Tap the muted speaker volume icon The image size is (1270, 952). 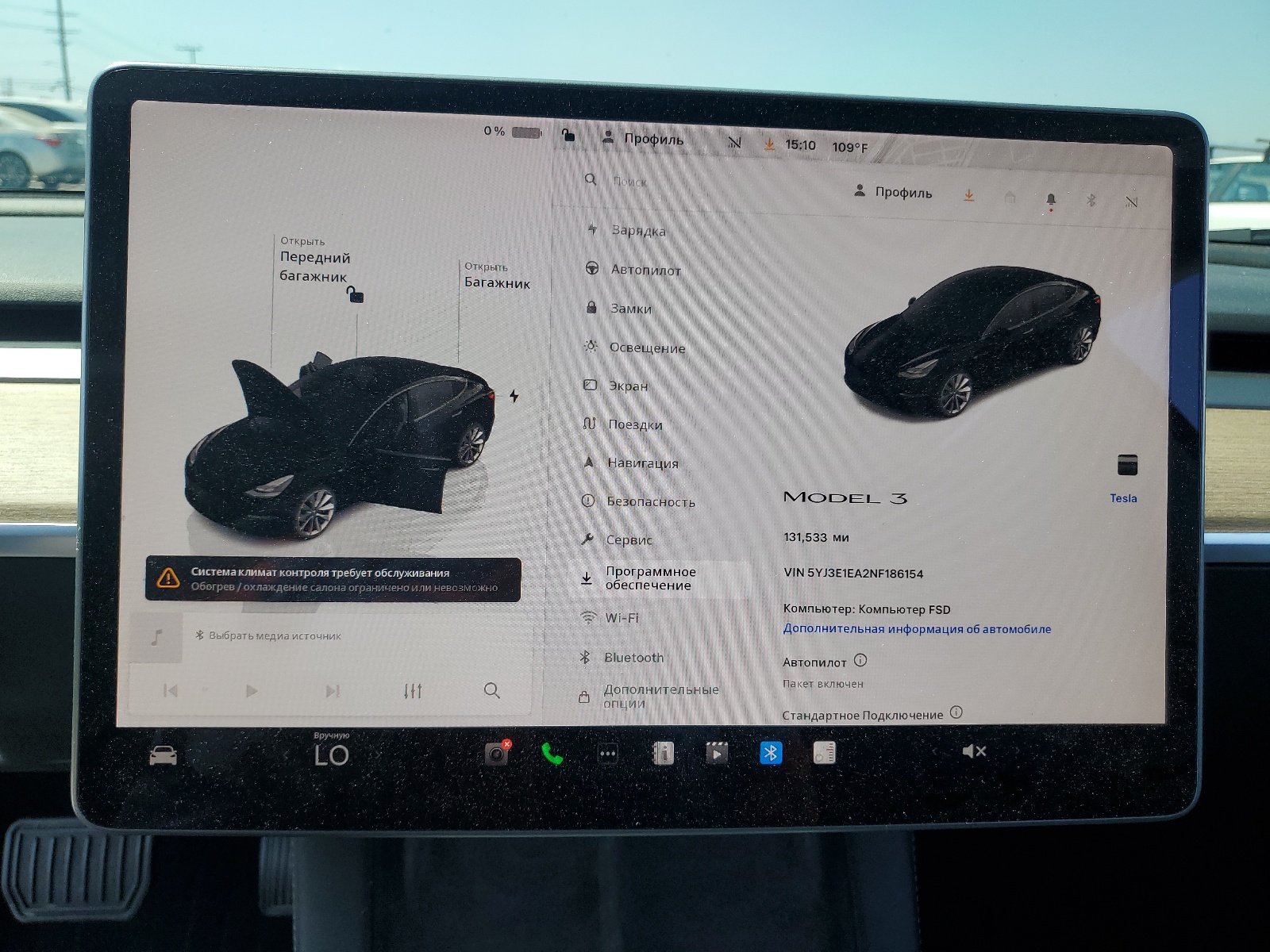pos(974,750)
